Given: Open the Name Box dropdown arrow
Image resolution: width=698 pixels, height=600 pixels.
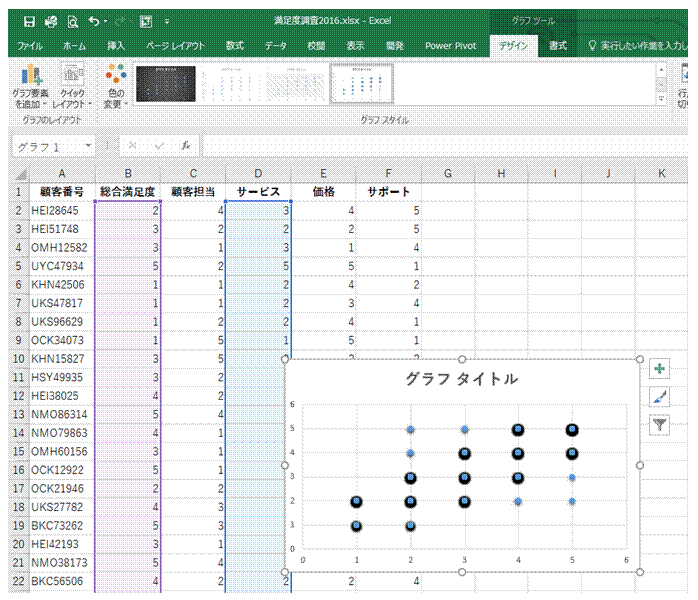Looking at the screenshot, I should tap(89, 146).
